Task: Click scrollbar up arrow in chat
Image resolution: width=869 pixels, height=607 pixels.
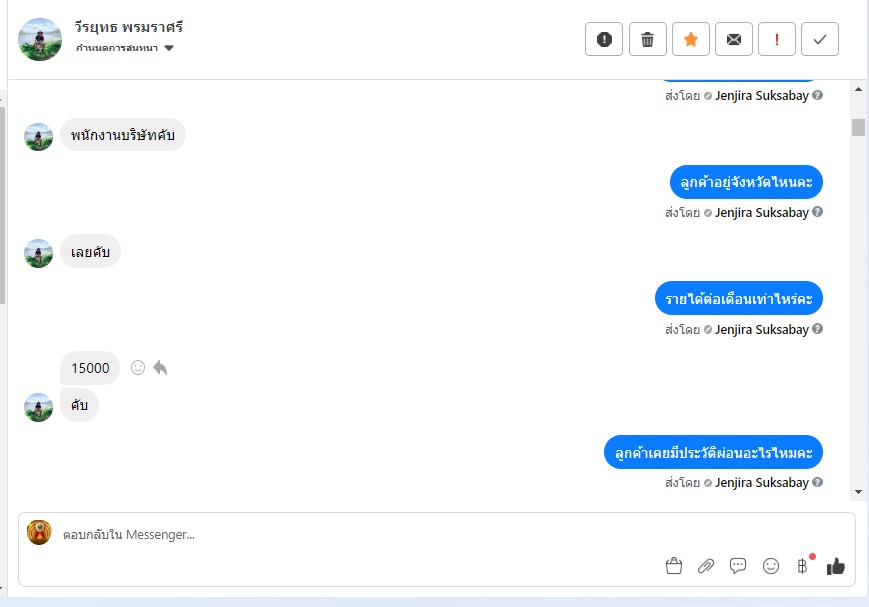Action: (858, 89)
